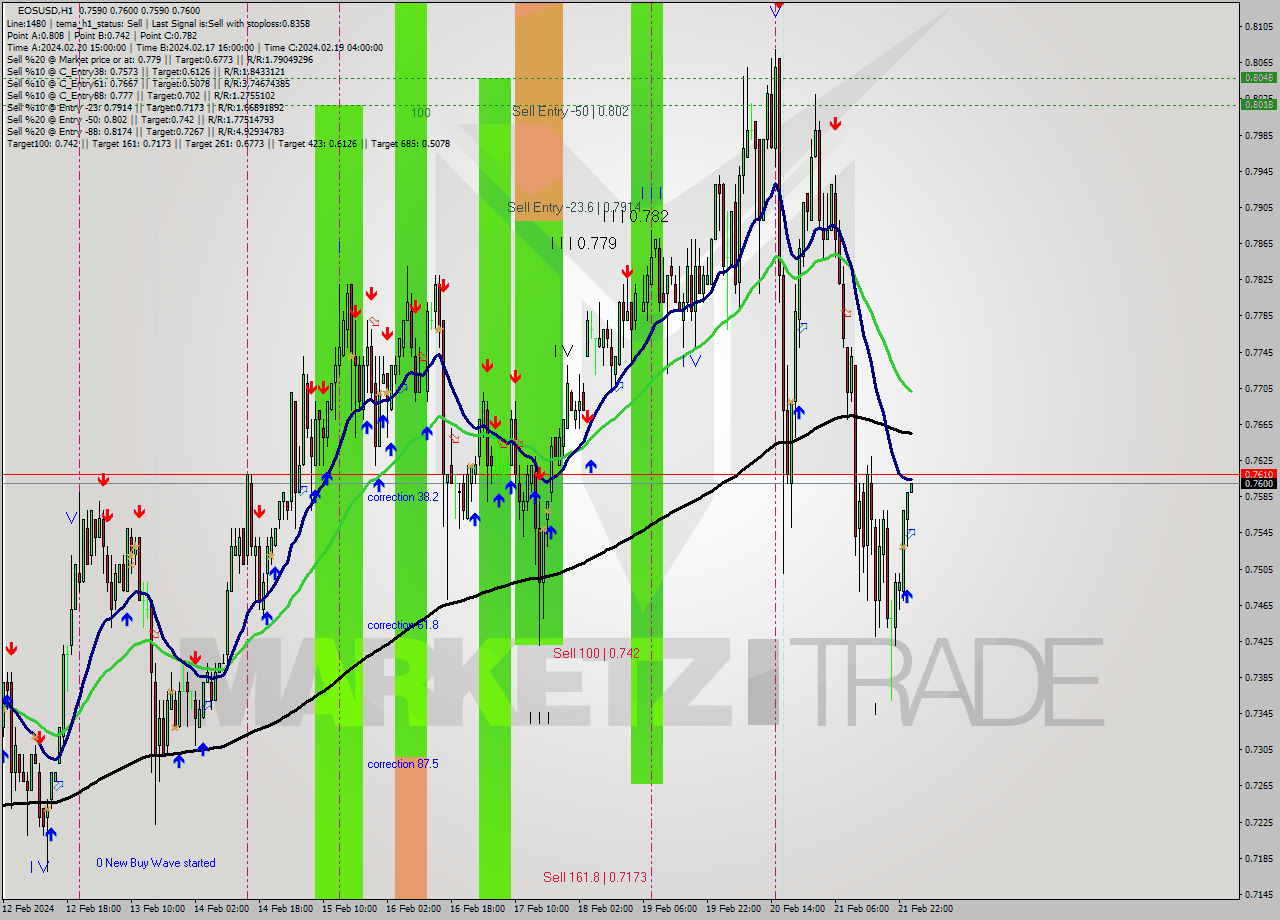Click the '17 Feb 10:00' time axis label
The image size is (1280, 920).
coord(541,909)
